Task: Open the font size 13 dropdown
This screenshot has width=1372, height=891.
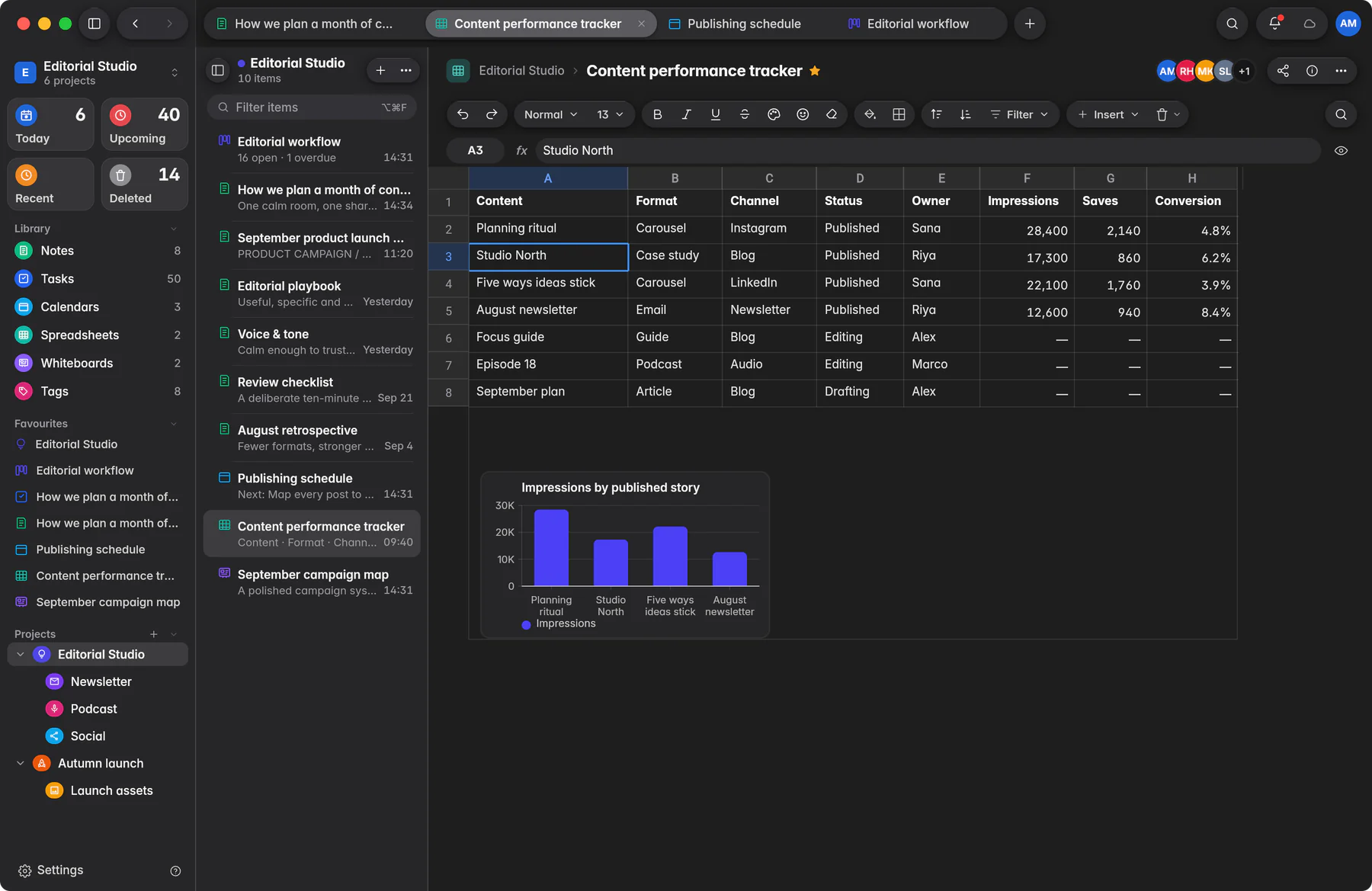Action: point(610,114)
